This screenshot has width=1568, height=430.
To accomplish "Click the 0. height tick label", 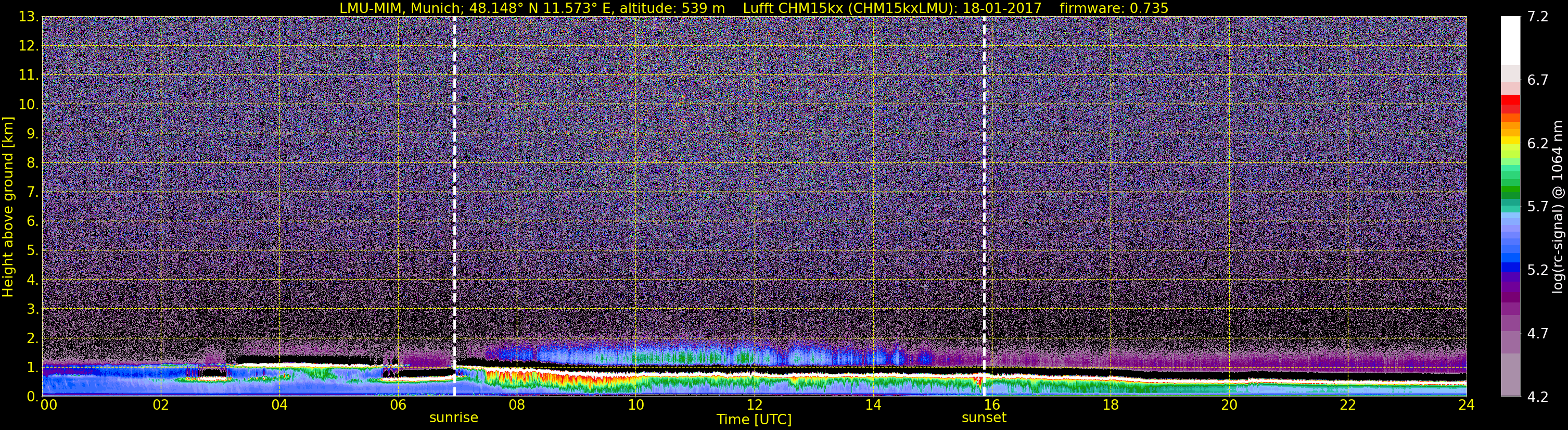I will click(32, 396).
